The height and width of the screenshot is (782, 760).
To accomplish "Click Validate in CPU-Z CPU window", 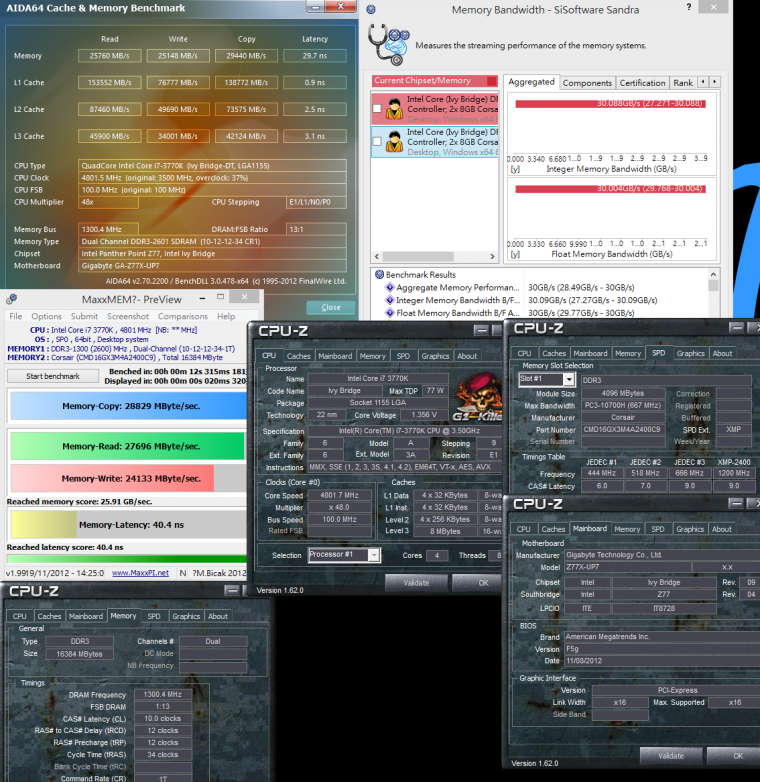I will pos(416,583).
